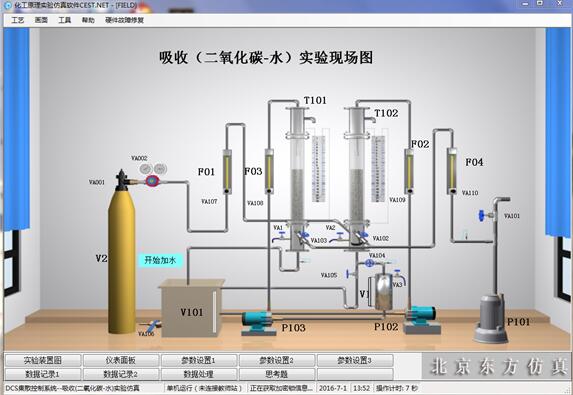The width and height of the screenshot is (573, 395).
Task: Click the P102 pump
Action: (x=421, y=319)
